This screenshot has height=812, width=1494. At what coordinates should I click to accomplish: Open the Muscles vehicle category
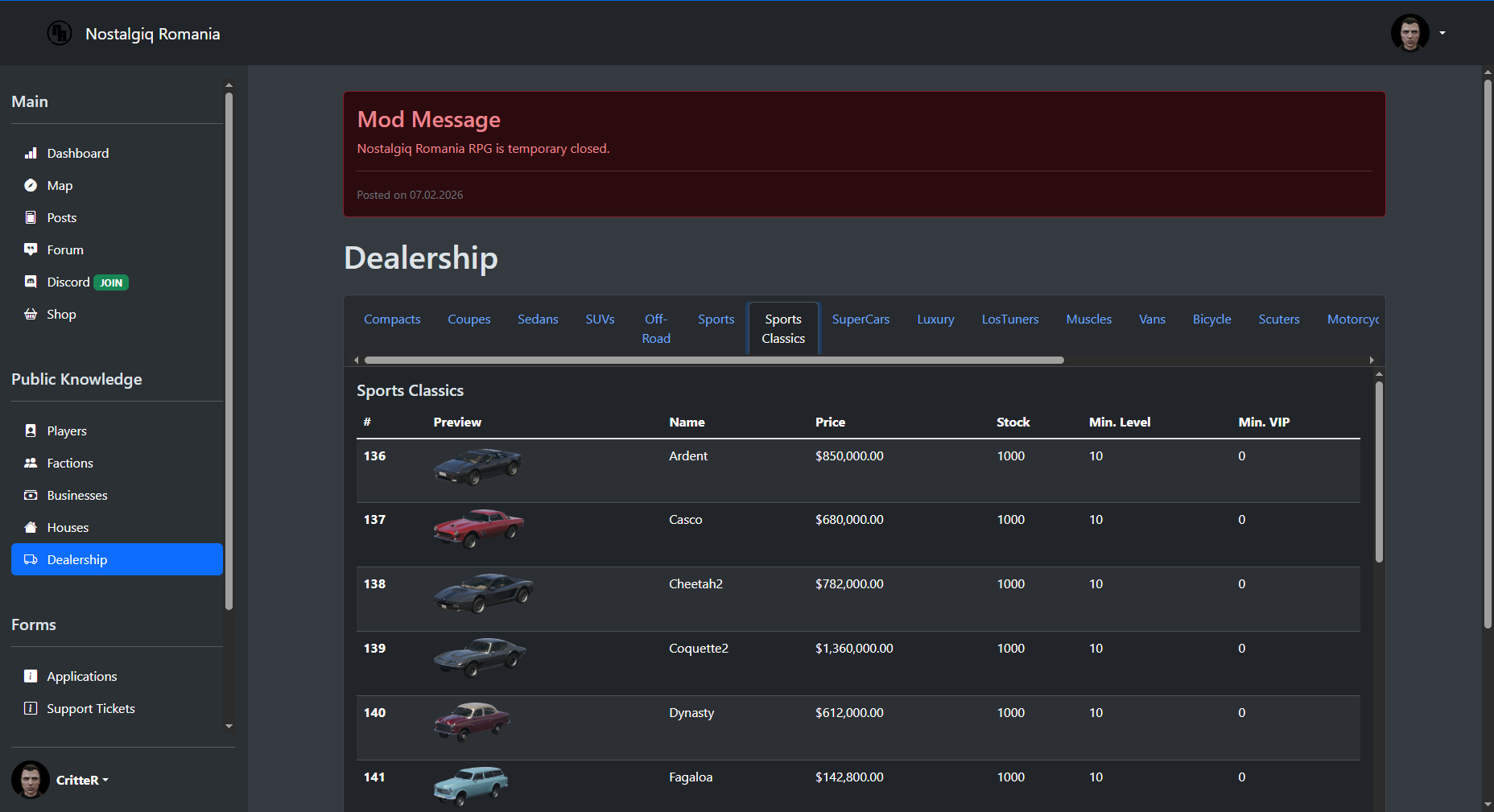point(1088,319)
